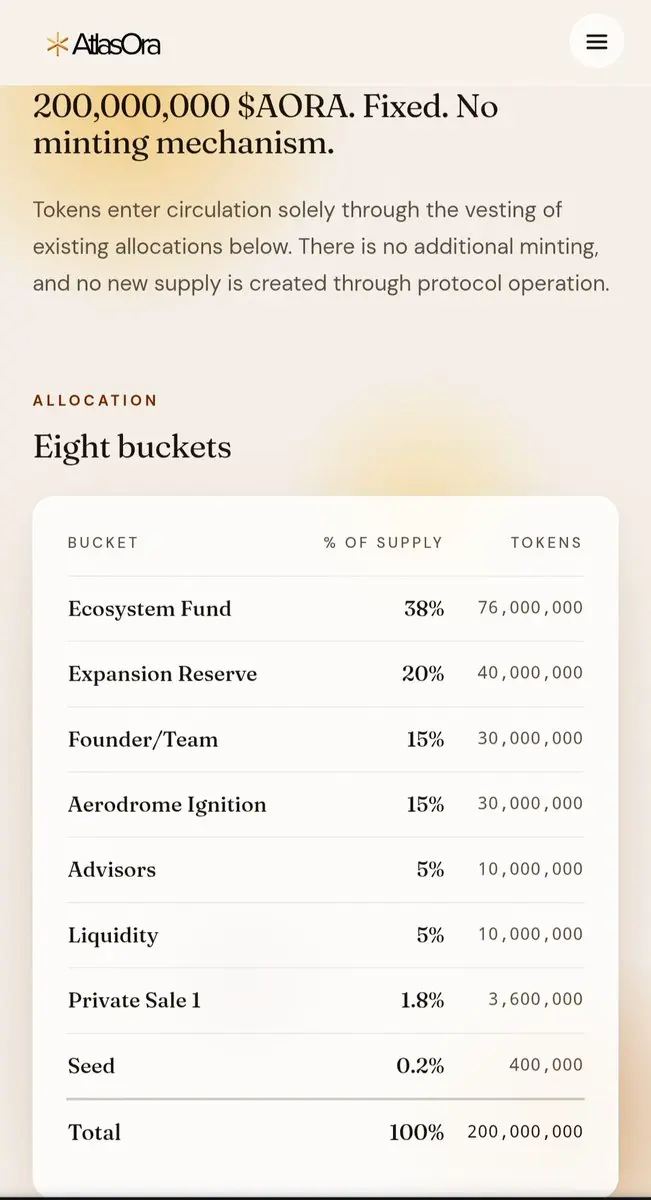
Task: Click the Seed bucket label
Action: tap(91, 1065)
